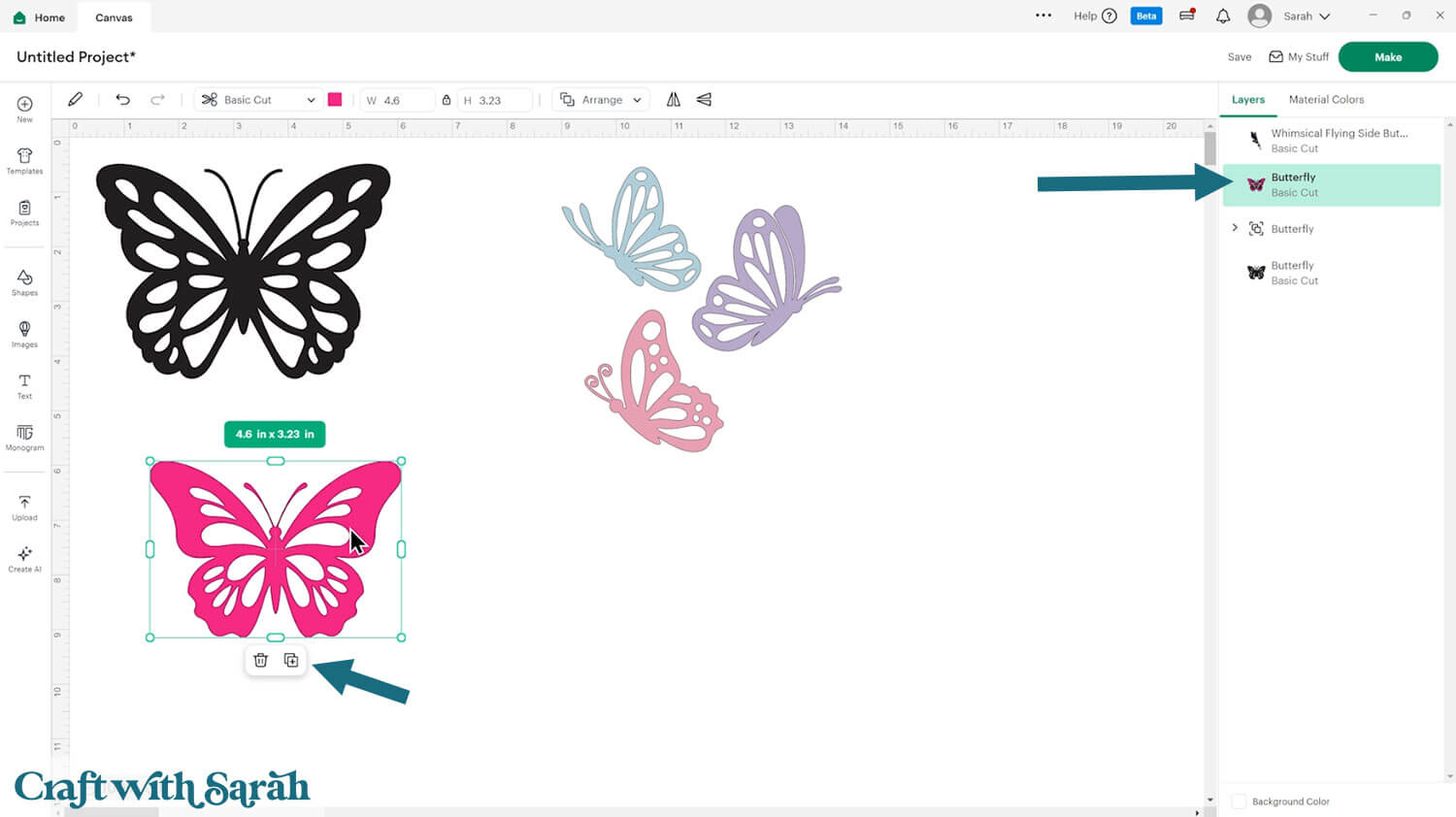Click the green Make button
1456x817 pixels.
1387,57
